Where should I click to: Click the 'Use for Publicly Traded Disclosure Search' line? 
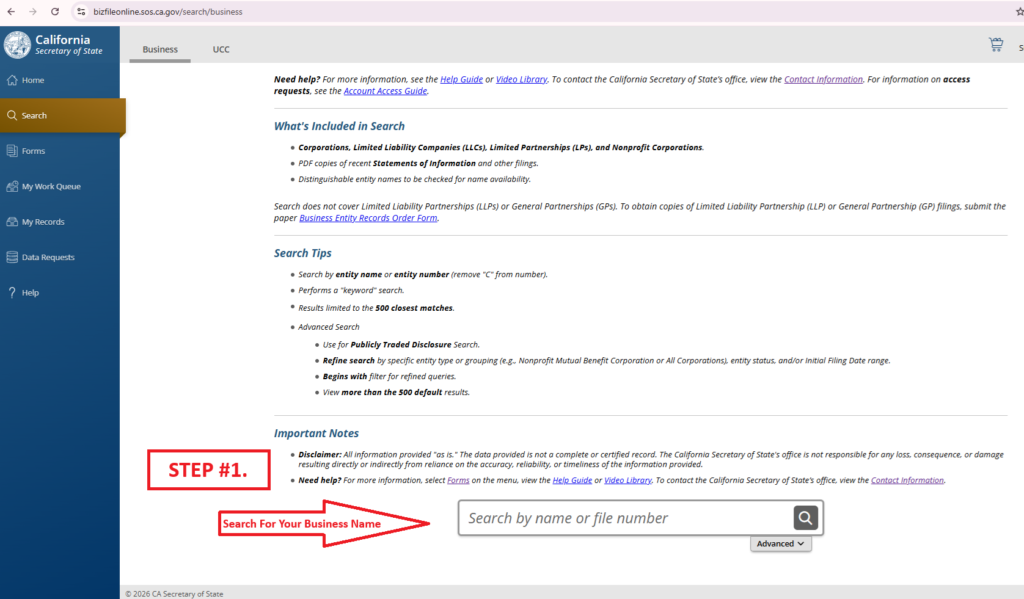(401, 344)
